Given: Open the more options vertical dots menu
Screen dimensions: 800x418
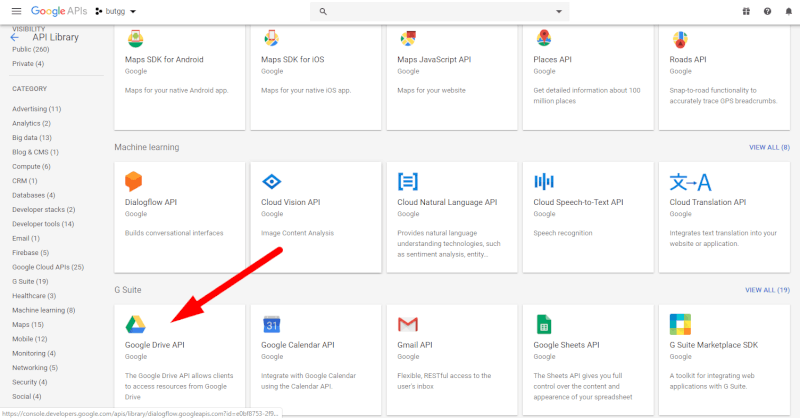Looking at the screenshot, I should point(787,11).
